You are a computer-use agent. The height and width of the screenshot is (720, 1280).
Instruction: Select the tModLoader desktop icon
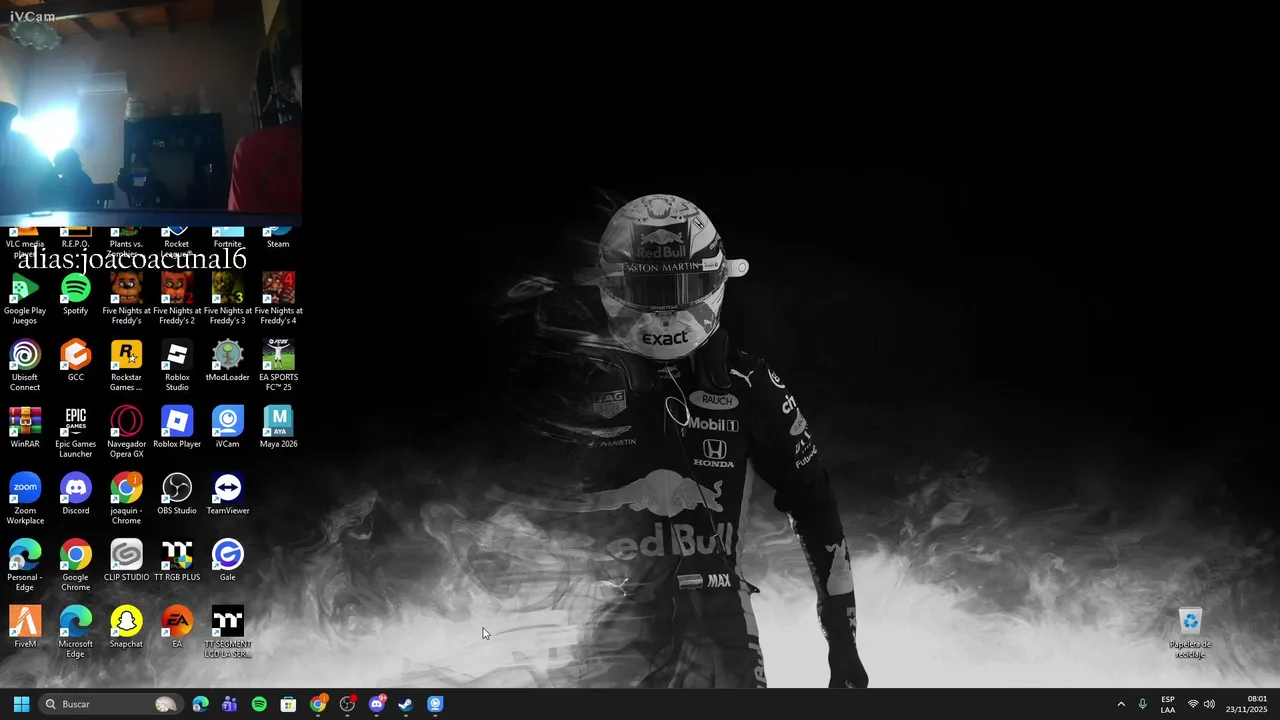[x=227, y=361]
